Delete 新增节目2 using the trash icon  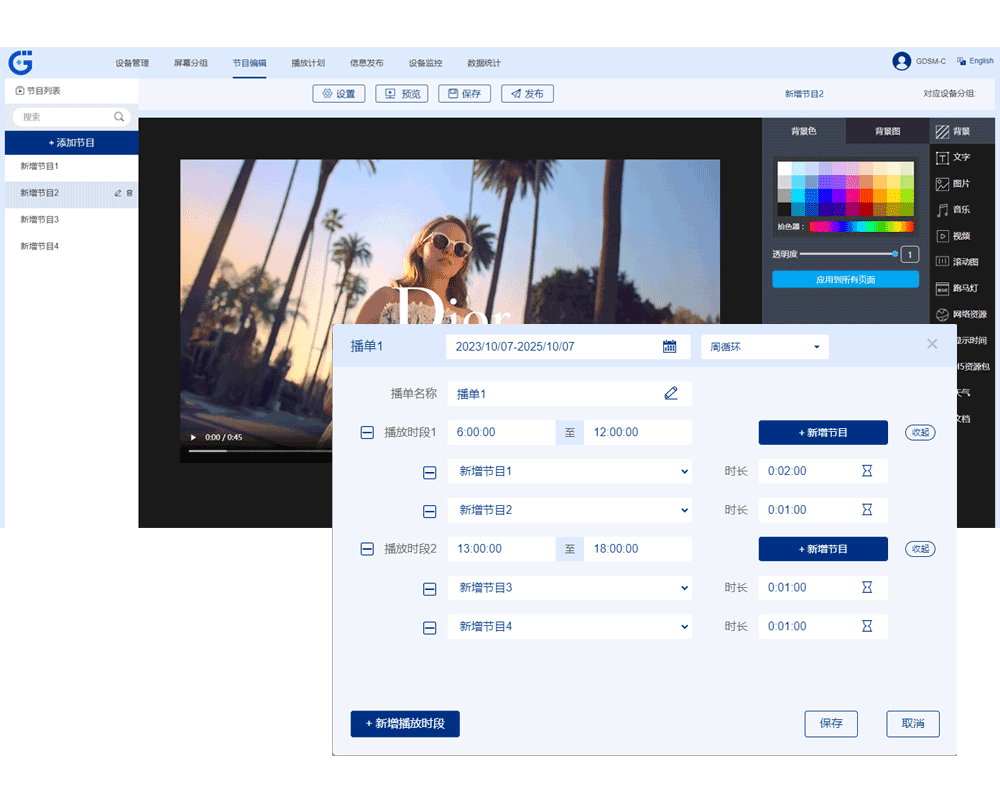pyautogui.click(x=130, y=193)
